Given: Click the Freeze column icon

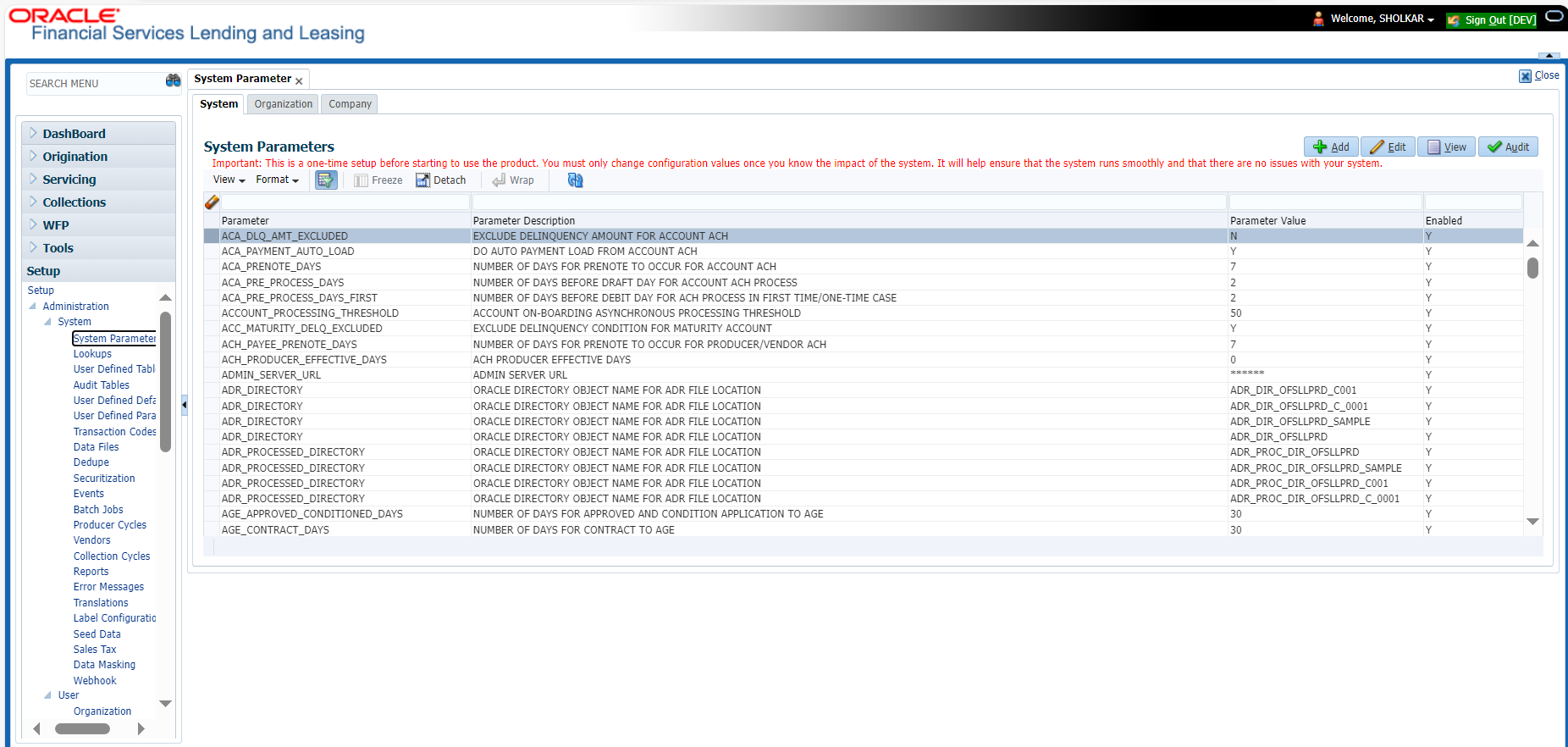Looking at the screenshot, I should point(378,180).
